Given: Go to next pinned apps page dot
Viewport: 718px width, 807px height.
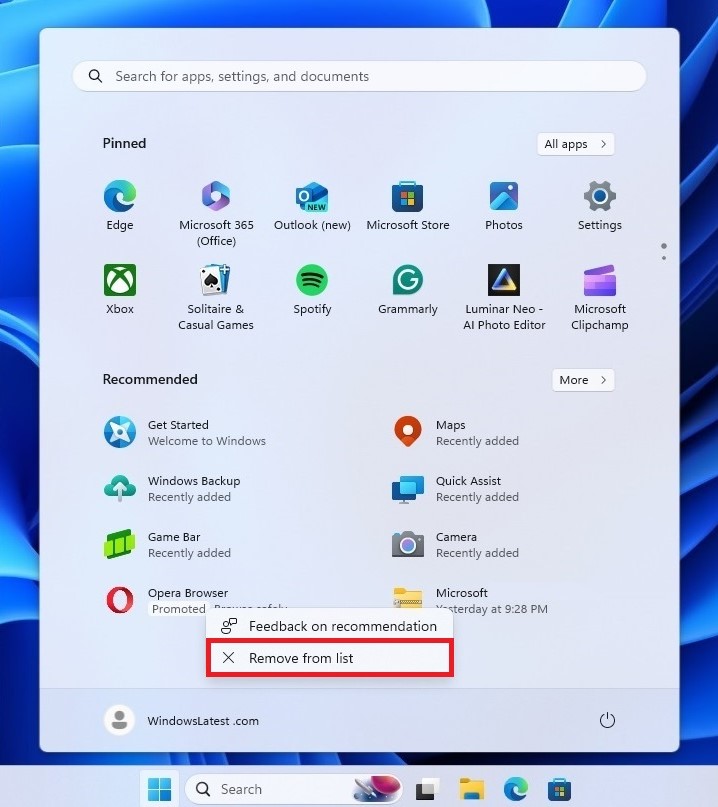Looking at the screenshot, I should pyautogui.click(x=664, y=258).
